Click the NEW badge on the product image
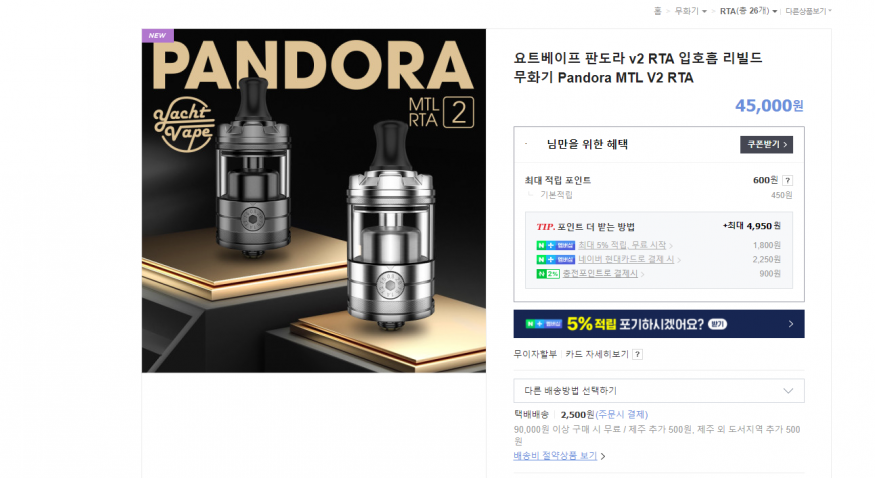The image size is (875, 478). (x=157, y=35)
